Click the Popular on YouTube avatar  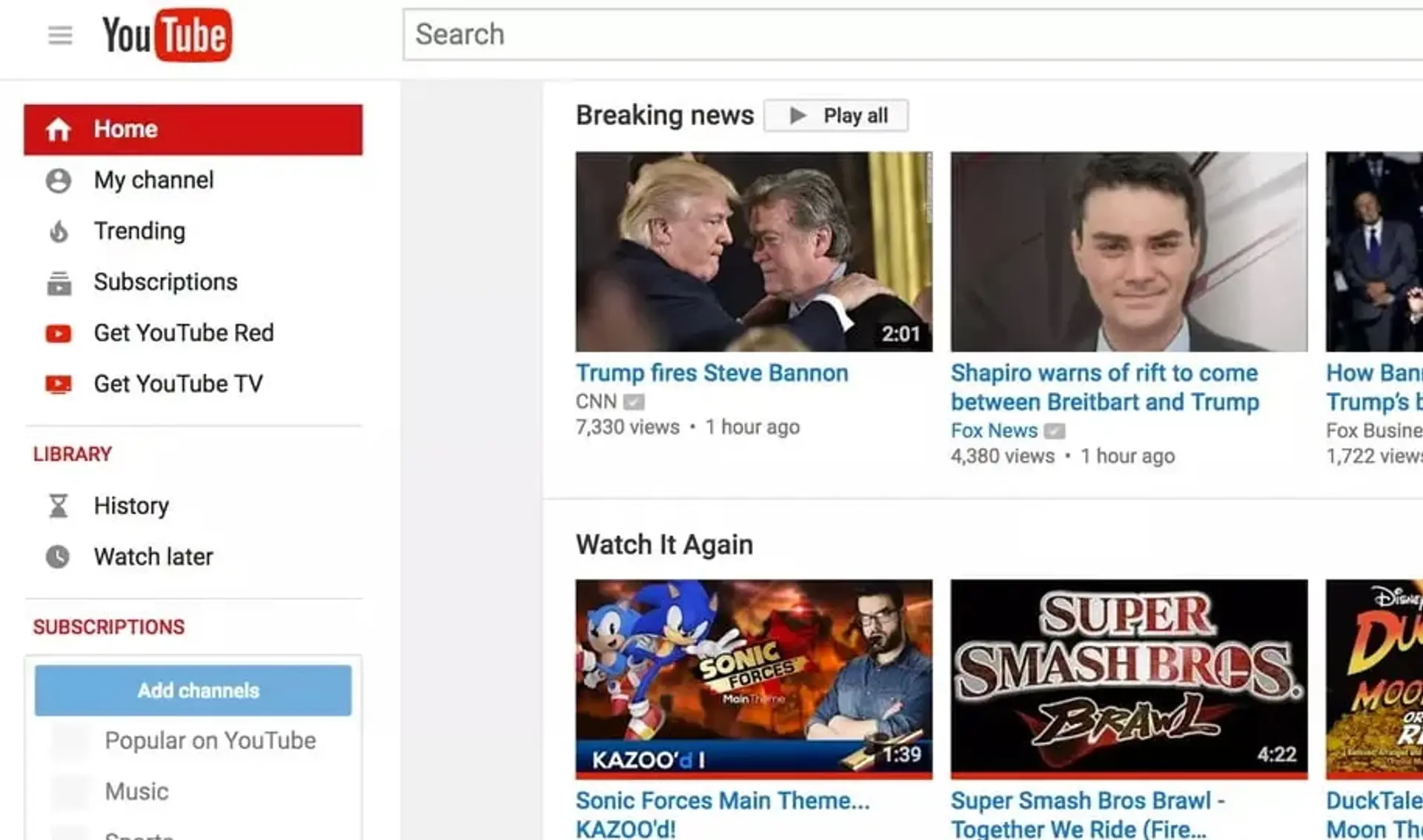pos(70,741)
